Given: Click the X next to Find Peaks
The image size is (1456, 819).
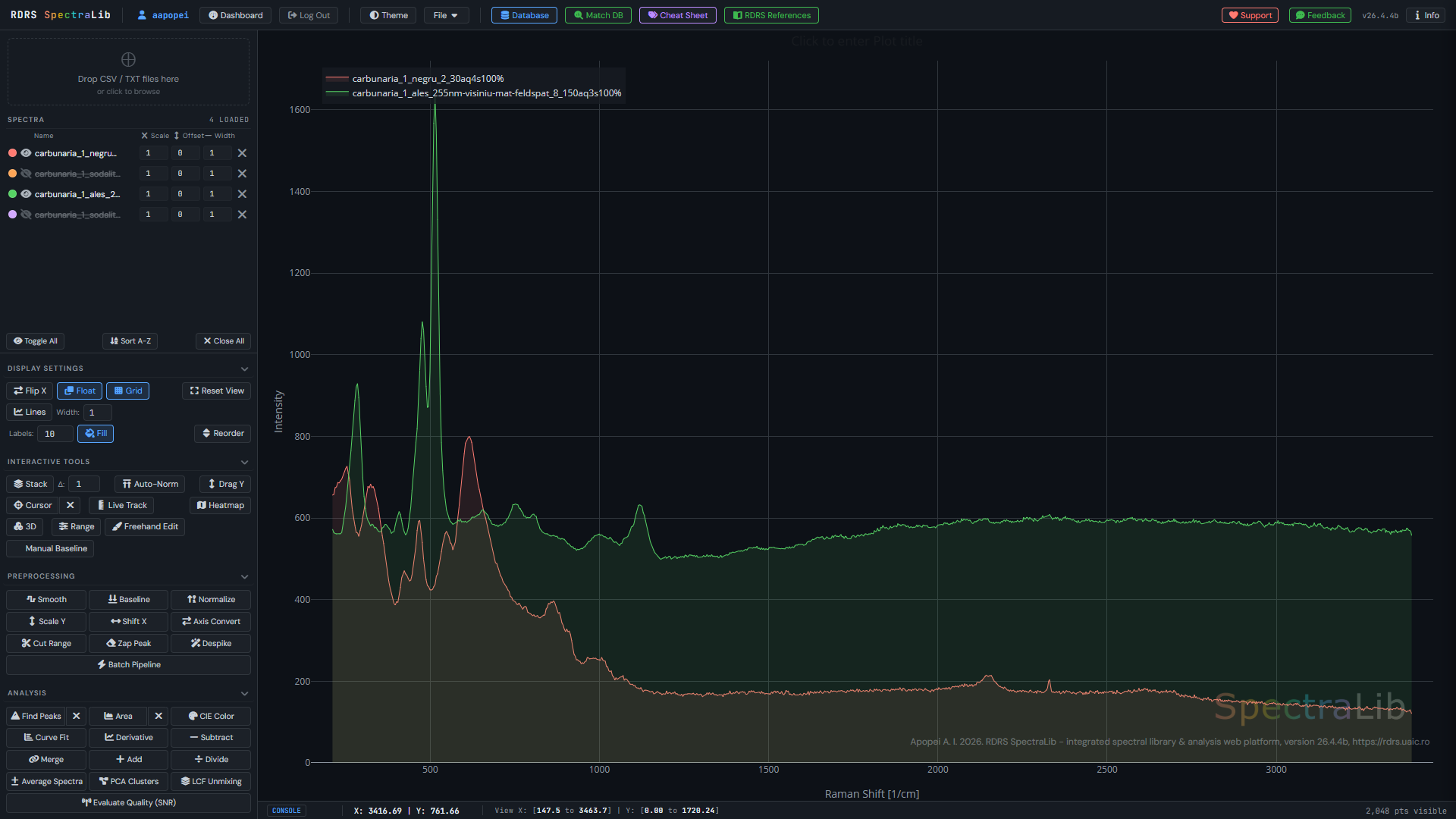Looking at the screenshot, I should tap(76, 716).
